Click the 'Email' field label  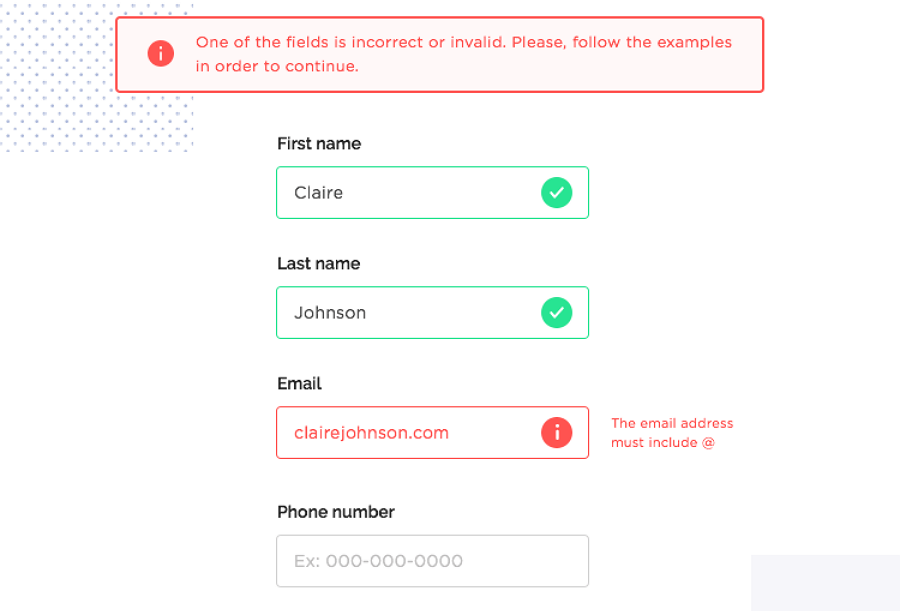pyautogui.click(x=299, y=384)
